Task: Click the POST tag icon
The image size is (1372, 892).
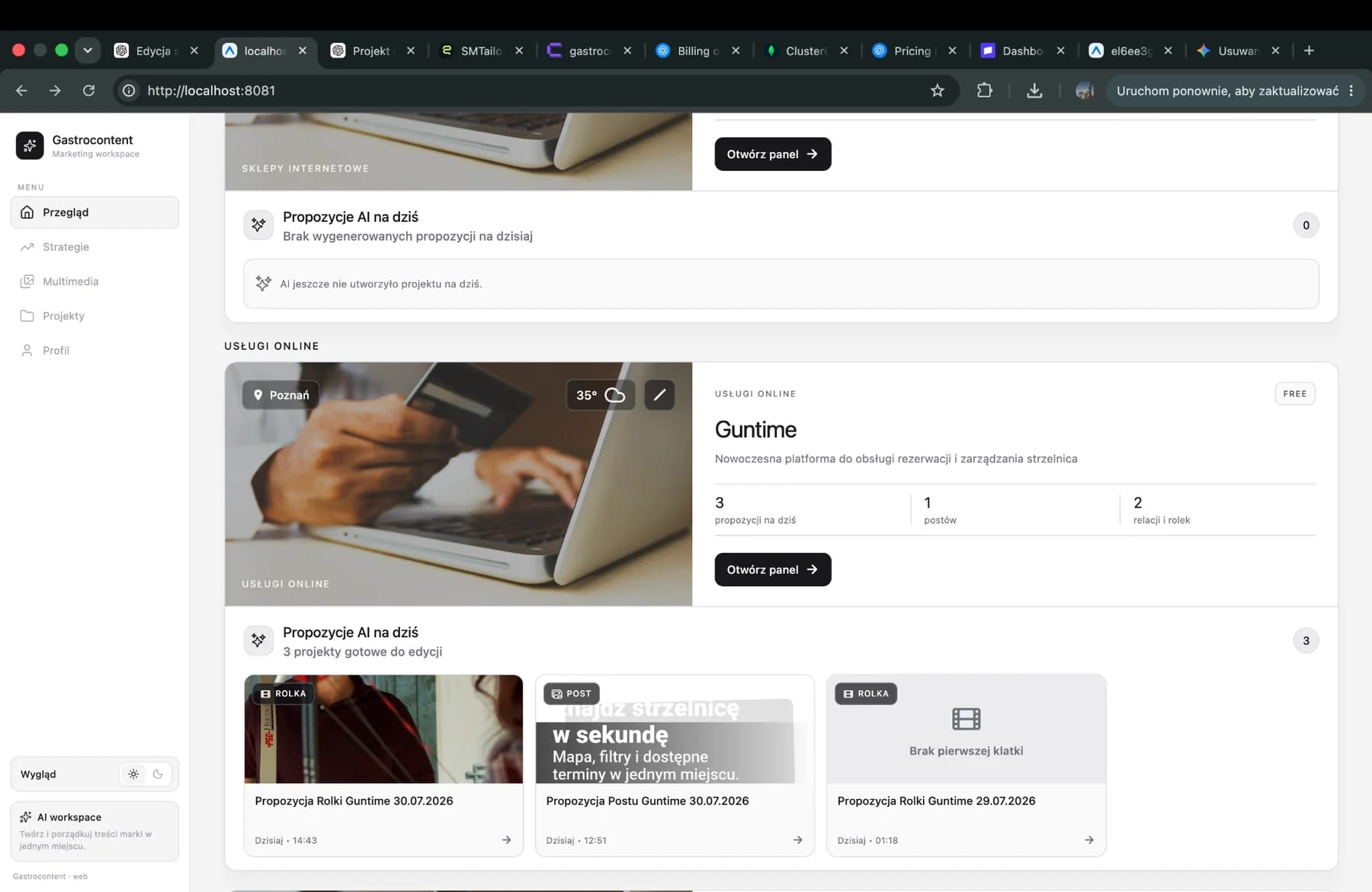Action: (x=557, y=694)
